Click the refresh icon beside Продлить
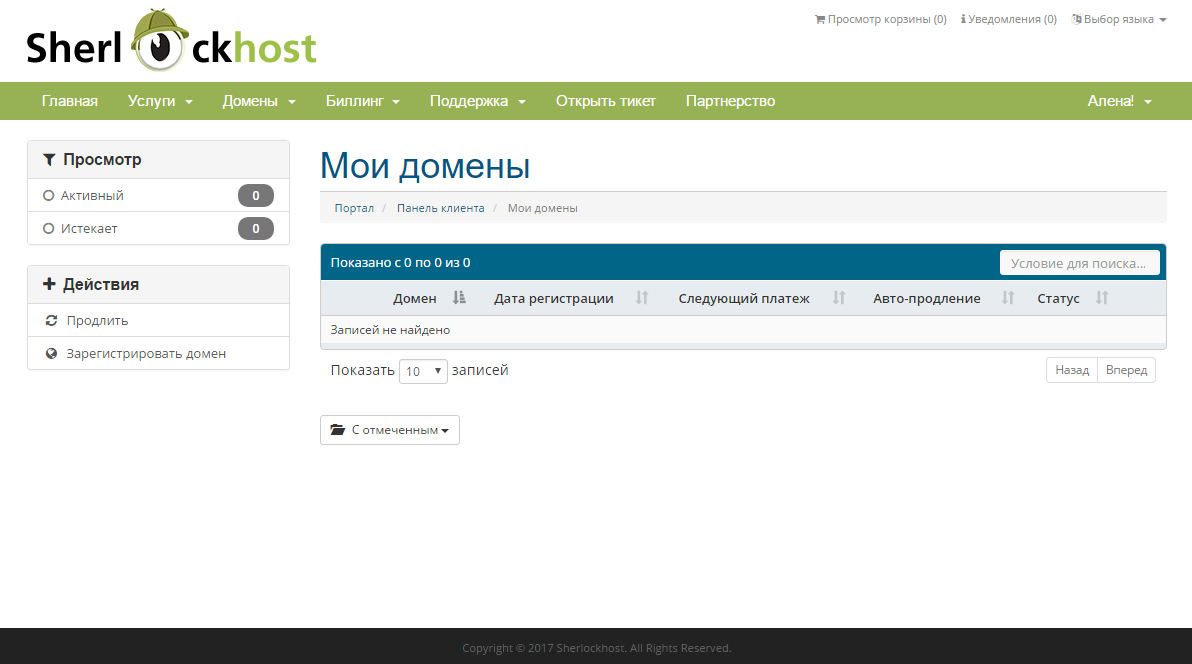 pos(51,320)
